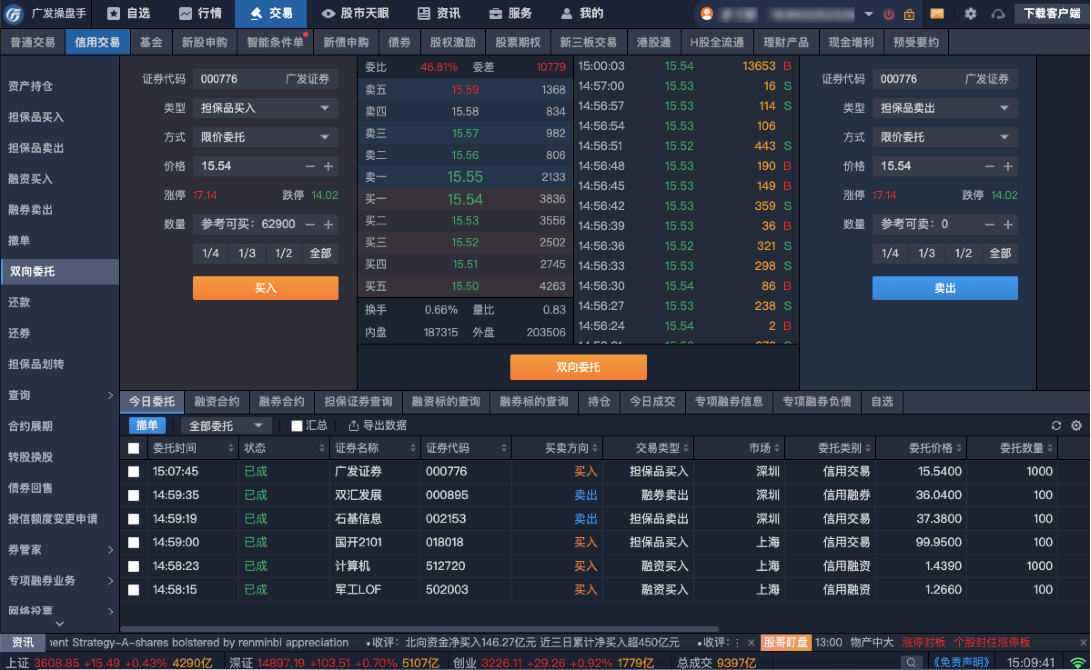Open the 智能条件单 tab
Viewport: 1091px width, 670px height.
276,42
